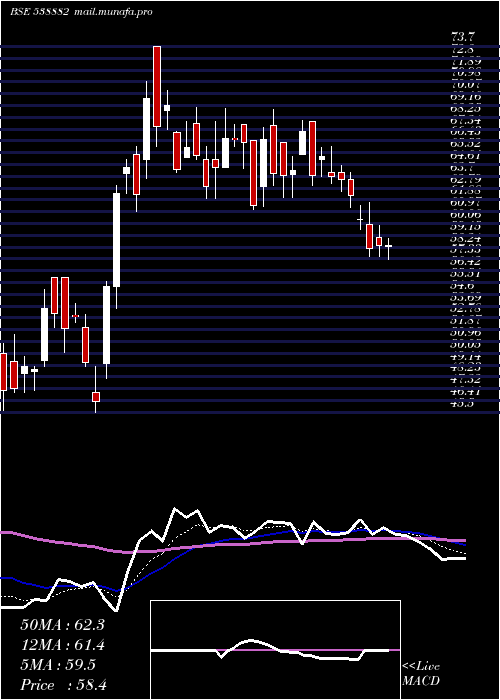Click the '12MA : 61.4' readout

pos(63,645)
